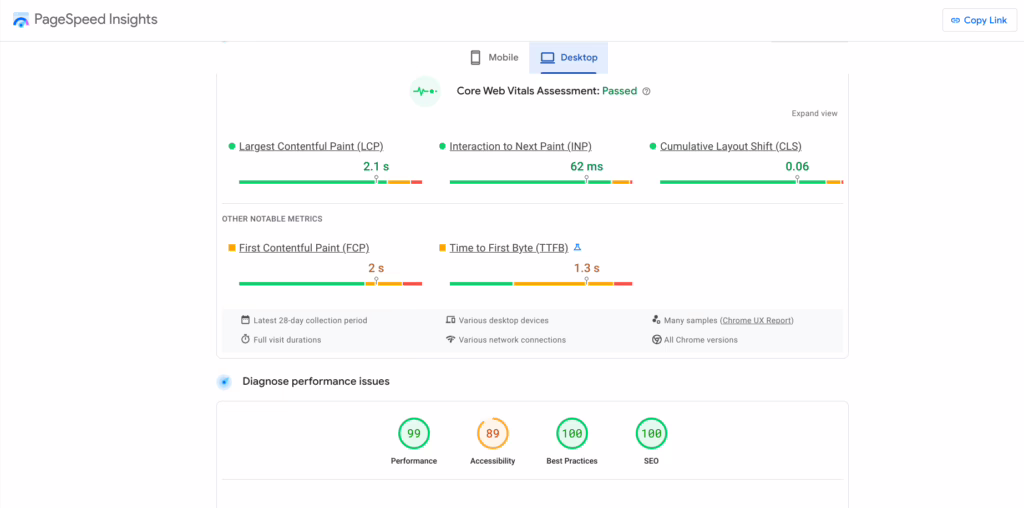Click the CLS distribution bar
The width and height of the screenshot is (1024, 508).
[752, 182]
